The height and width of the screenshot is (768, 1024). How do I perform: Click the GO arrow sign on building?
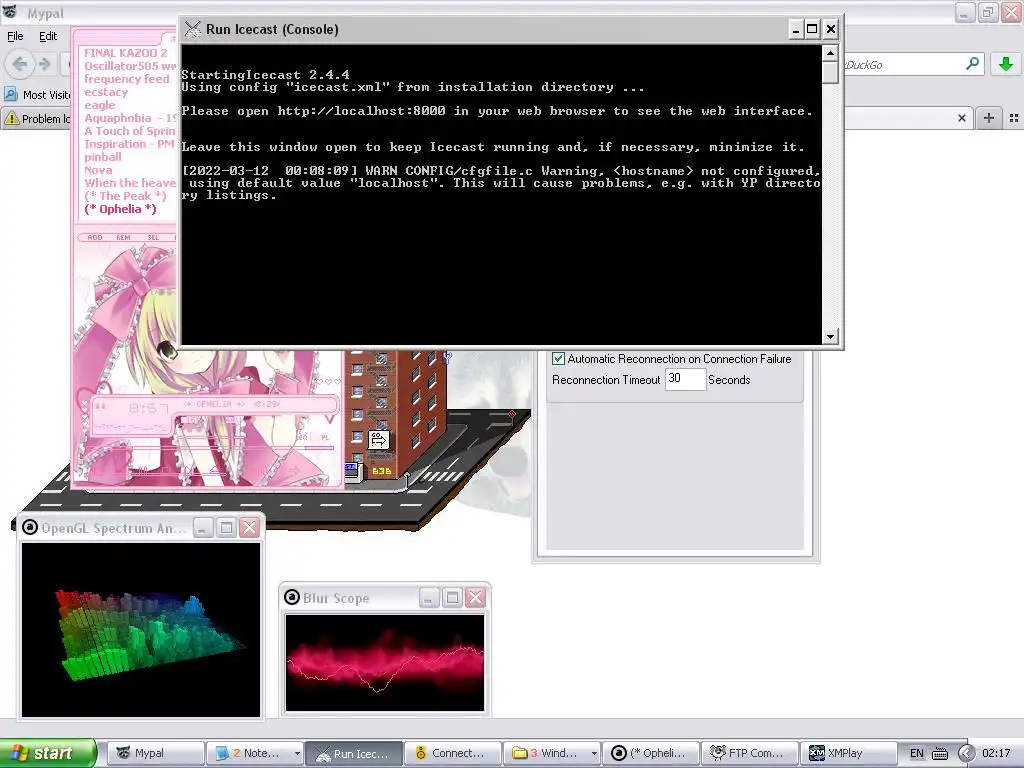tap(379, 440)
